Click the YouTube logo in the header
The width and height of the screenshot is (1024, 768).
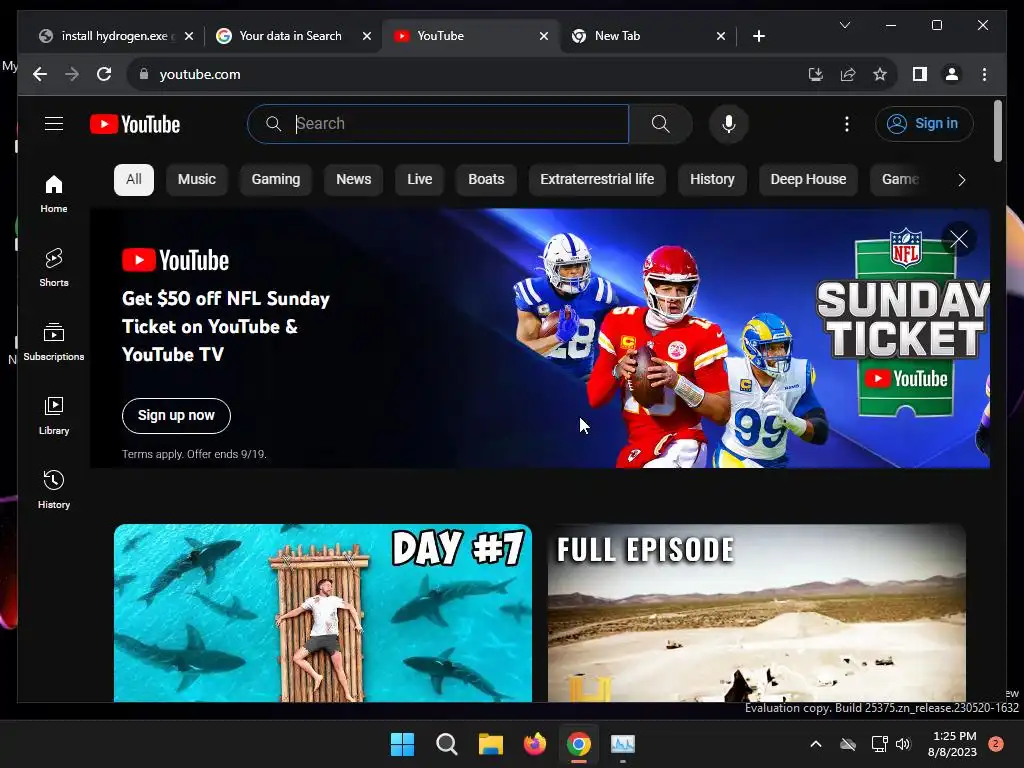[x=135, y=124]
